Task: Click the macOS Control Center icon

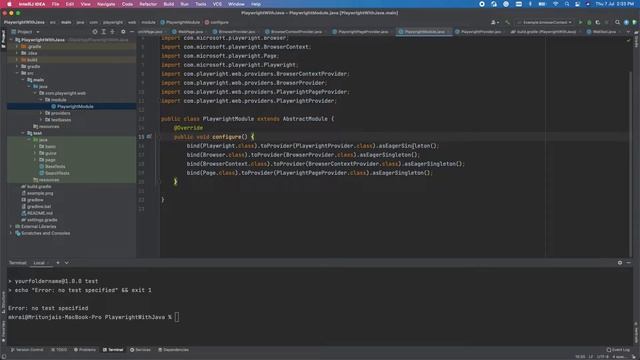Action: 577,4
